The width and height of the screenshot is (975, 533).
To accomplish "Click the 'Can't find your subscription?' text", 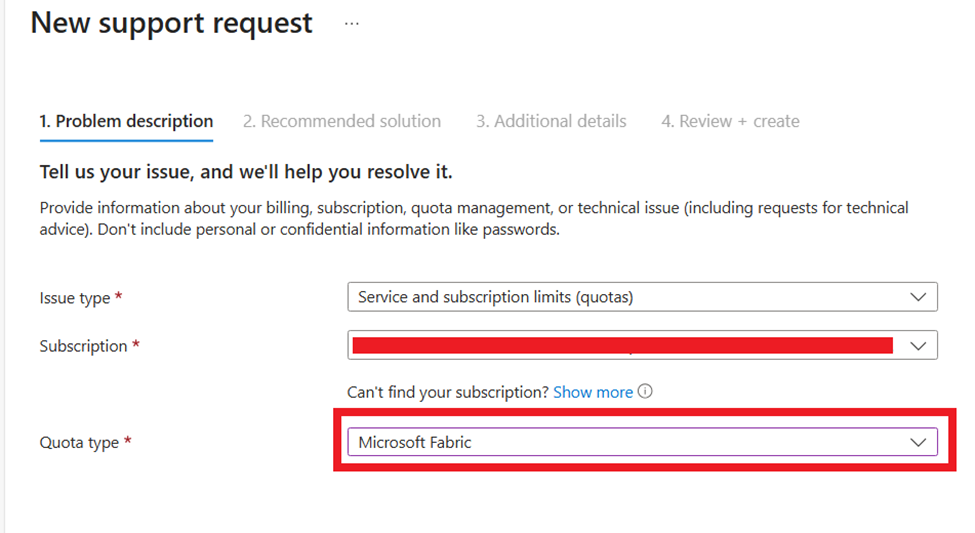I will [448, 392].
